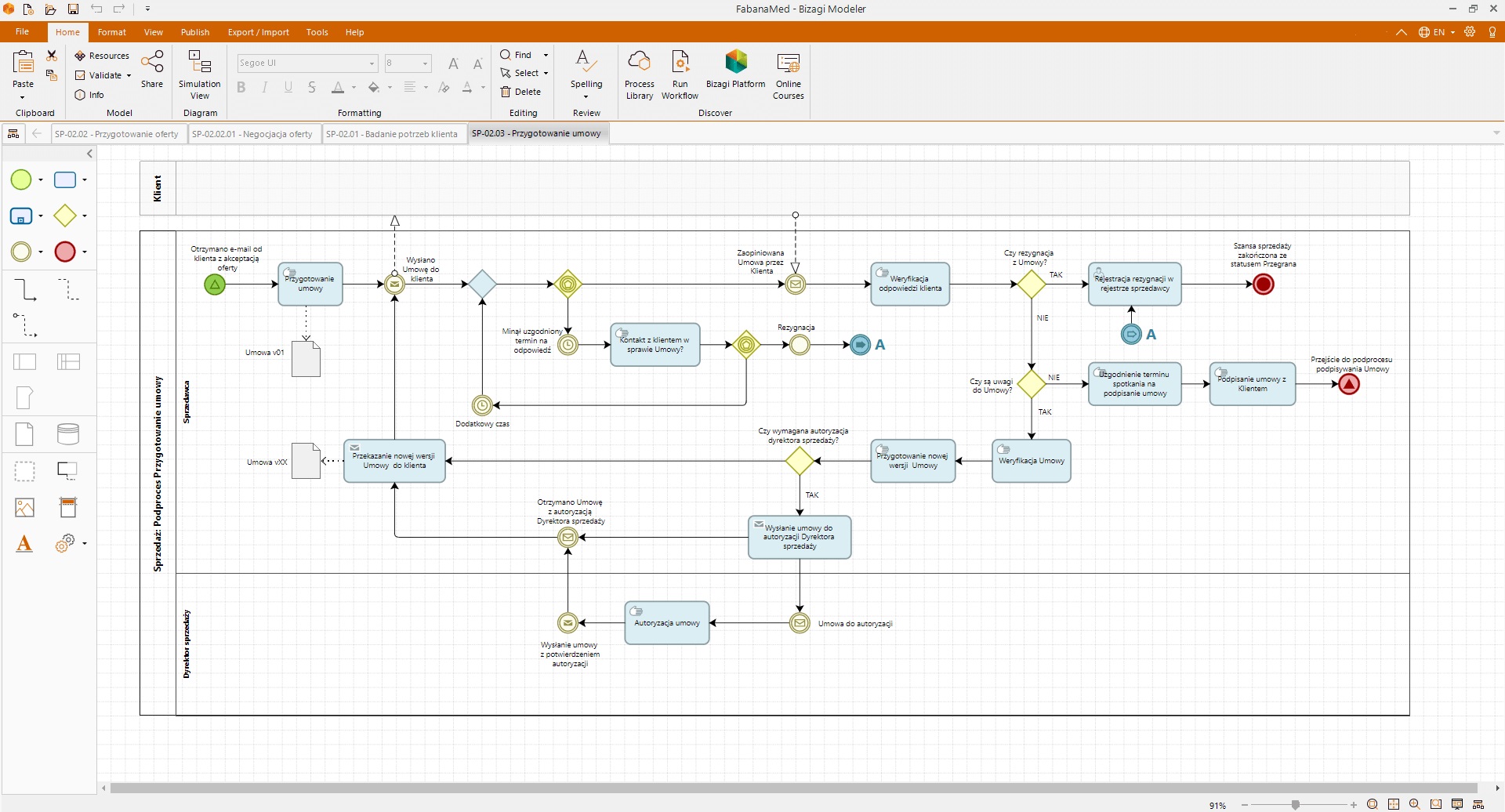Image resolution: width=1505 pixels, height=812 pixels.
Task: Click the Resources button
Action: (x=102, y=56)
